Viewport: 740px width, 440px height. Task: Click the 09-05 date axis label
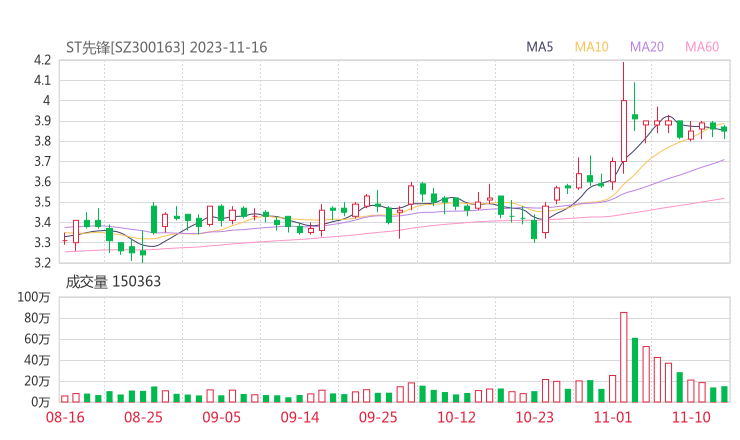coord(221,417)
